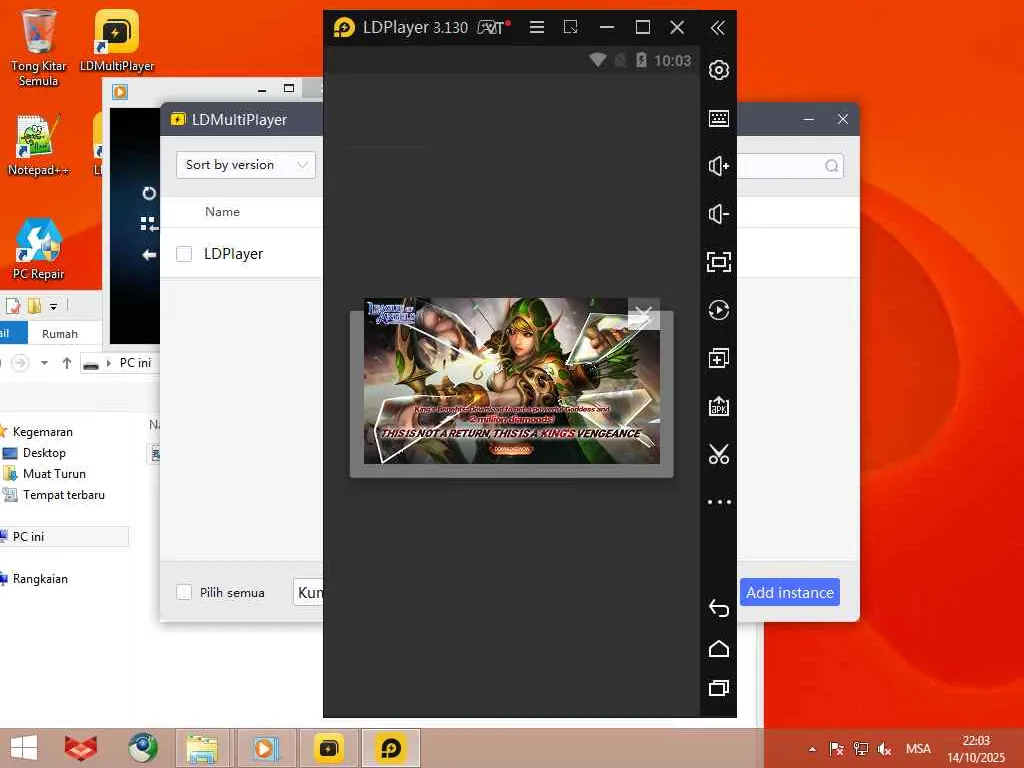This screenshot has height=768, width=1024.
Task: Switch to LDPlayer taskbar button
Action: coord(391,748)
